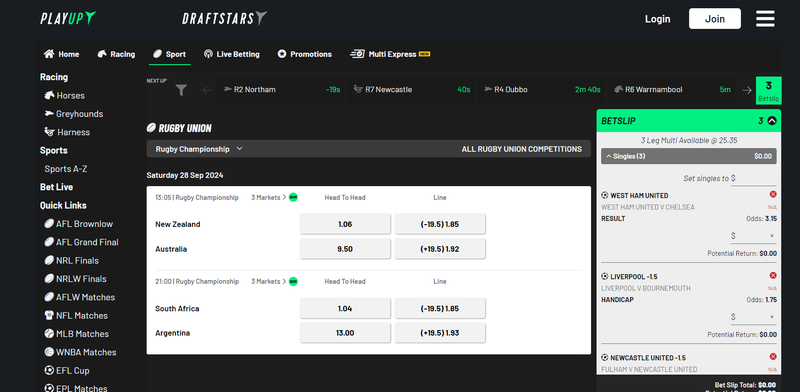Clear the Liverpool -1.5 stake amount
The width and height of the screenshot is (800, 392).
coord(772,317)
